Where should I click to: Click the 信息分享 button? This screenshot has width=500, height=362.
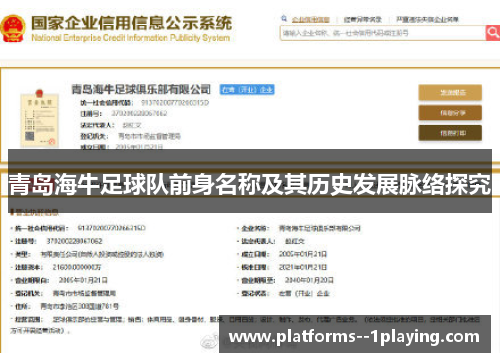[450, 113]
